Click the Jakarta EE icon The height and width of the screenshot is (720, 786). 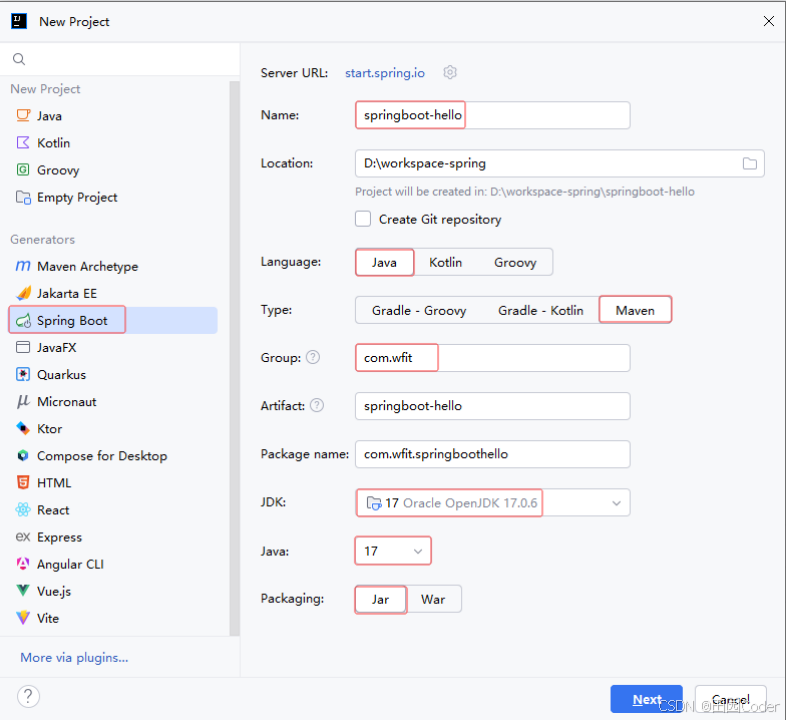pyautogui.click(x=23, y=293)
